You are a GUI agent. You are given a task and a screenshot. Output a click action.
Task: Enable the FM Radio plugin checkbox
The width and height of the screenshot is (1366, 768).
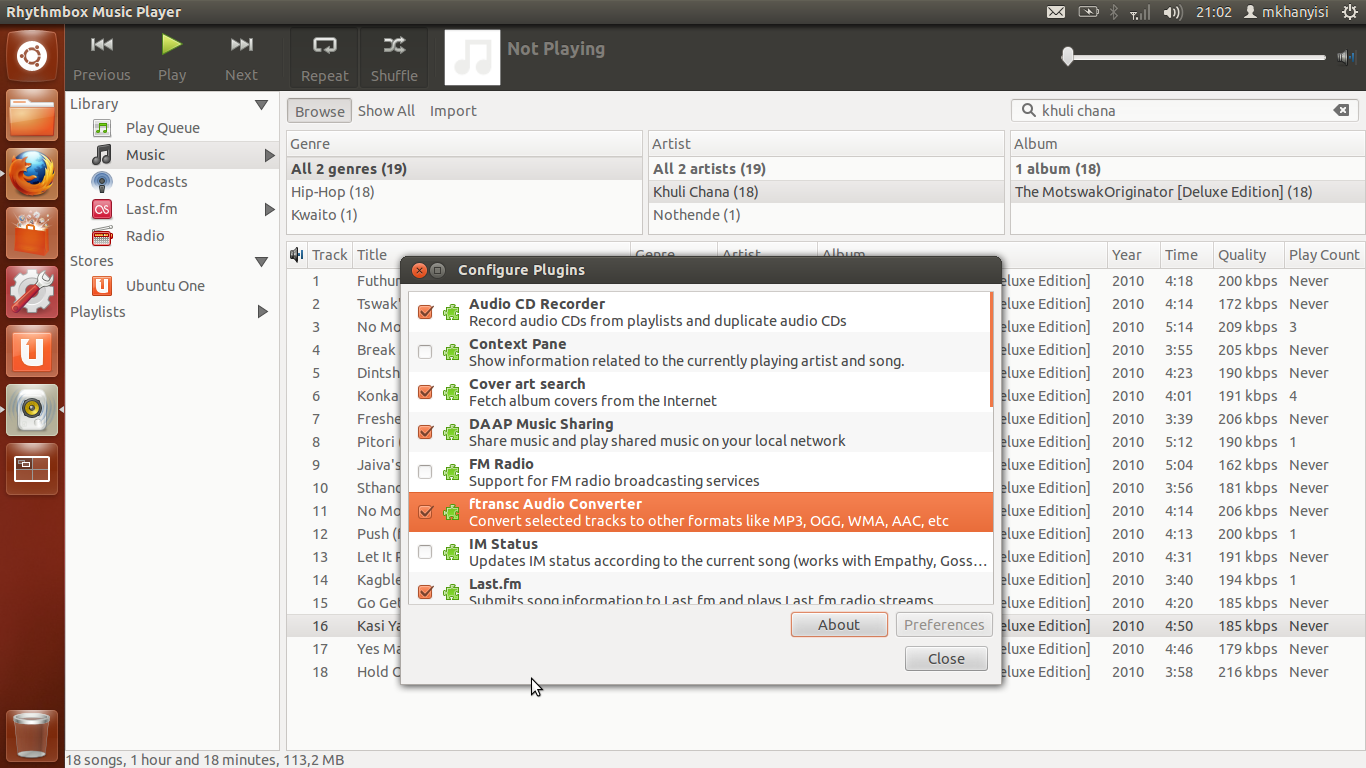(x=425, y=472)
